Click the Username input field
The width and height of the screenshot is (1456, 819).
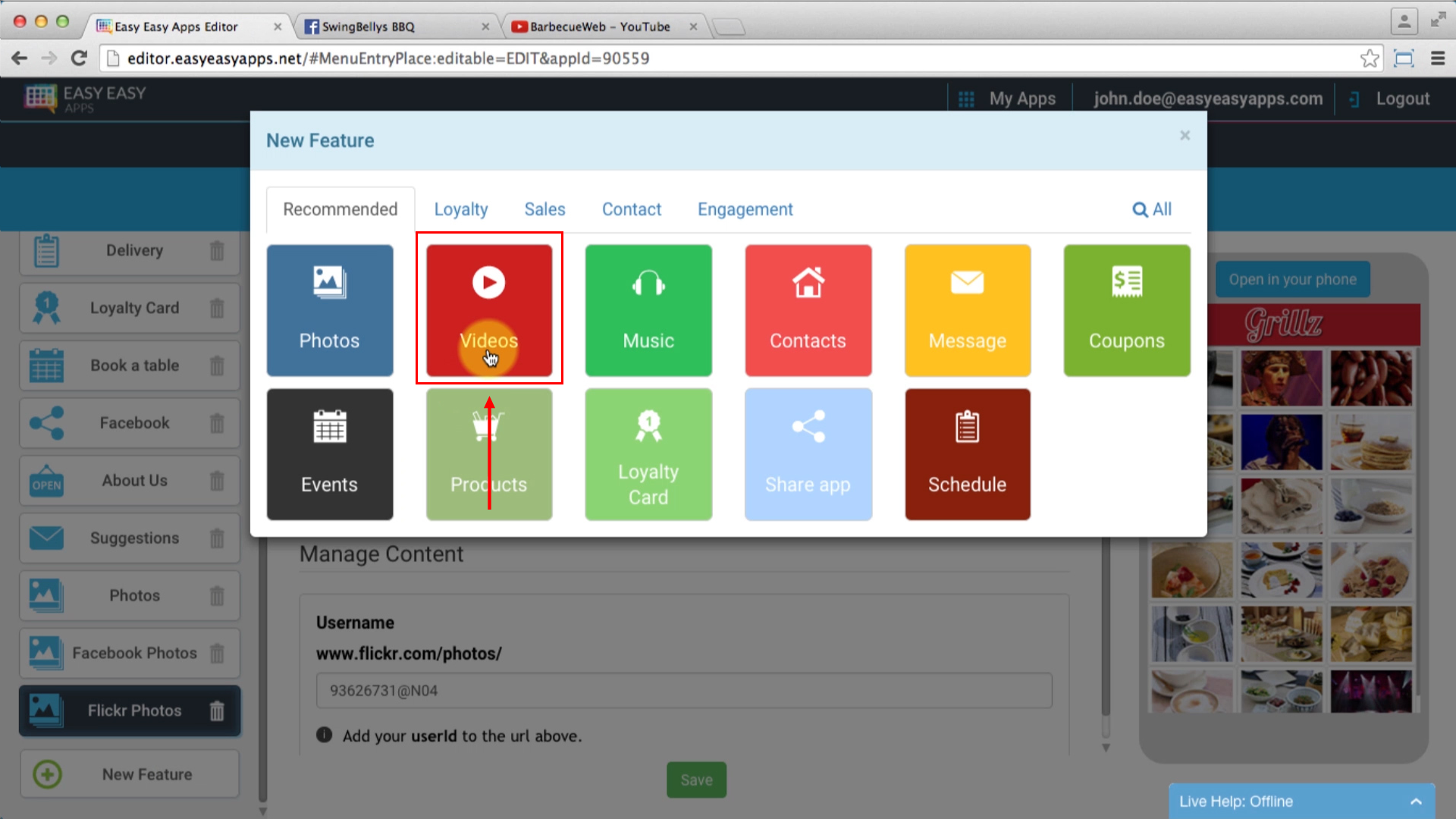pyautogui.click(x=684, y=690)
